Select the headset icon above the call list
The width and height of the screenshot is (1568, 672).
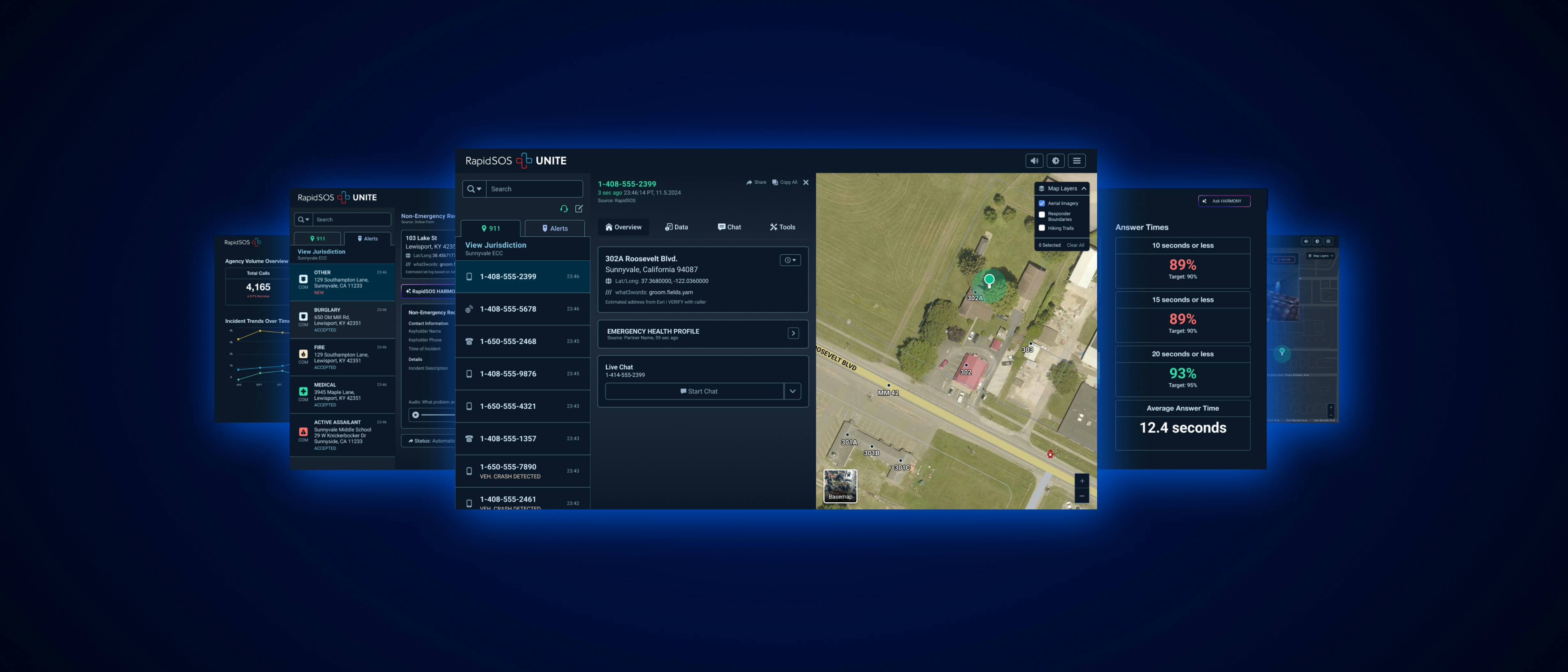(x=564, y=208)
